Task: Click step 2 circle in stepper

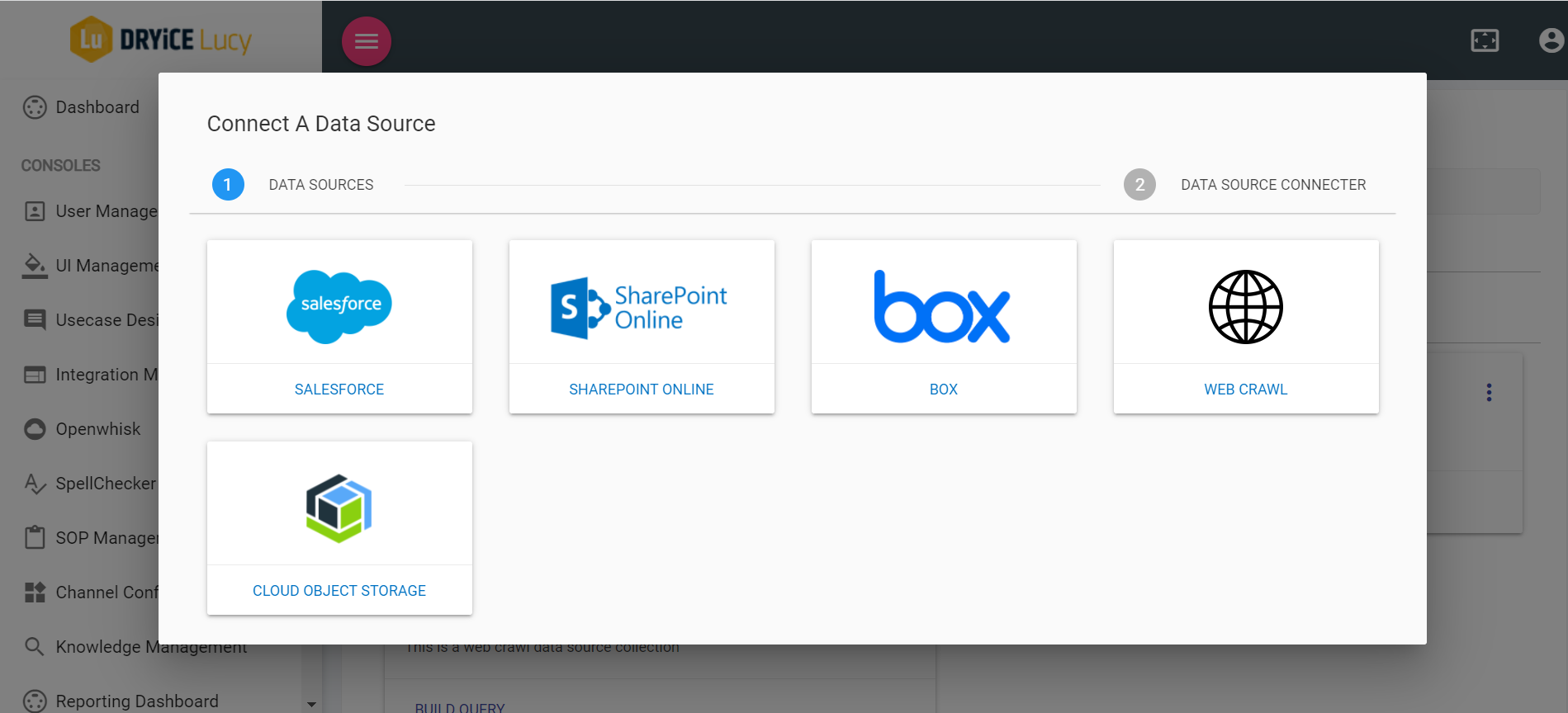Action: point(1139,185)
